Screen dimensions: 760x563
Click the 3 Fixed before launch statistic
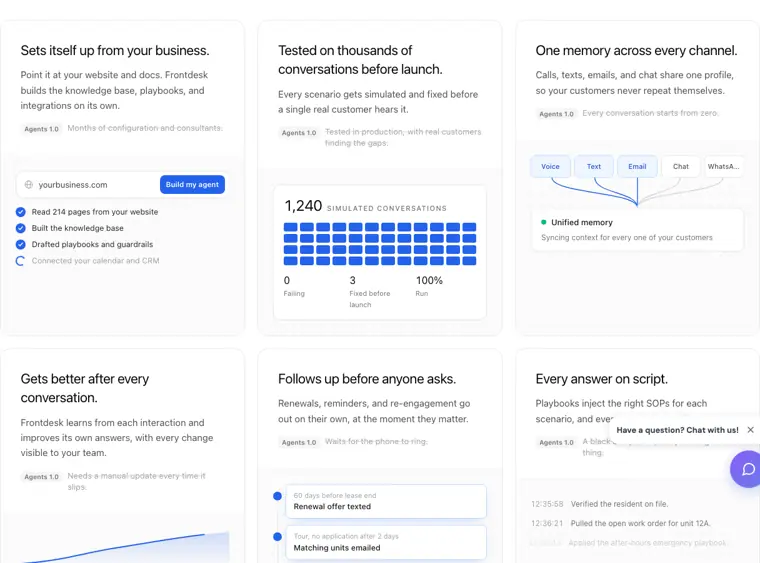pyautogui.click(x=370, y=292)
